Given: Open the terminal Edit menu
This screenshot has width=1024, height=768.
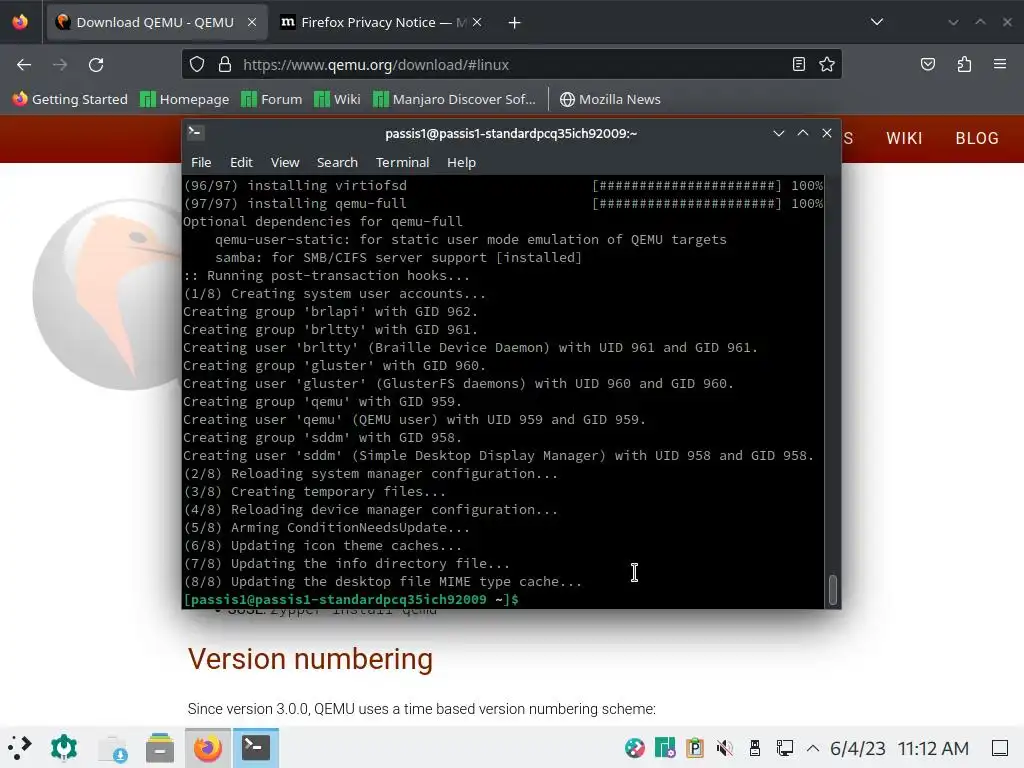Looking at the screenshot, I should coord(241,163).
